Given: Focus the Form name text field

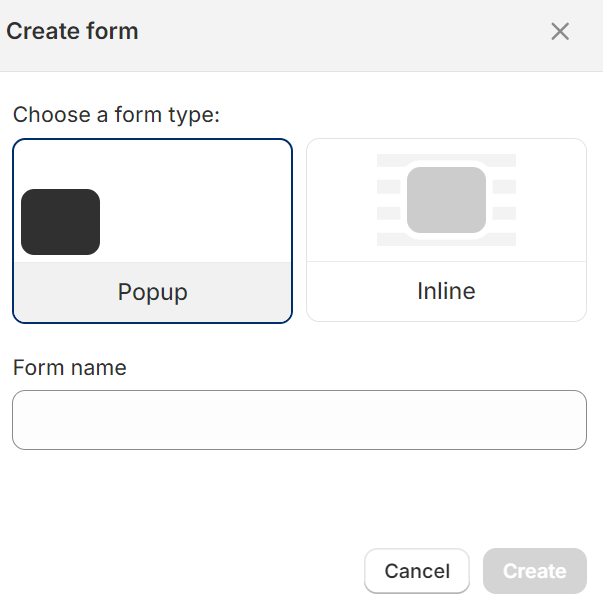Looking at the screenshot, I should pyautogui.click(x=299, y=420).
